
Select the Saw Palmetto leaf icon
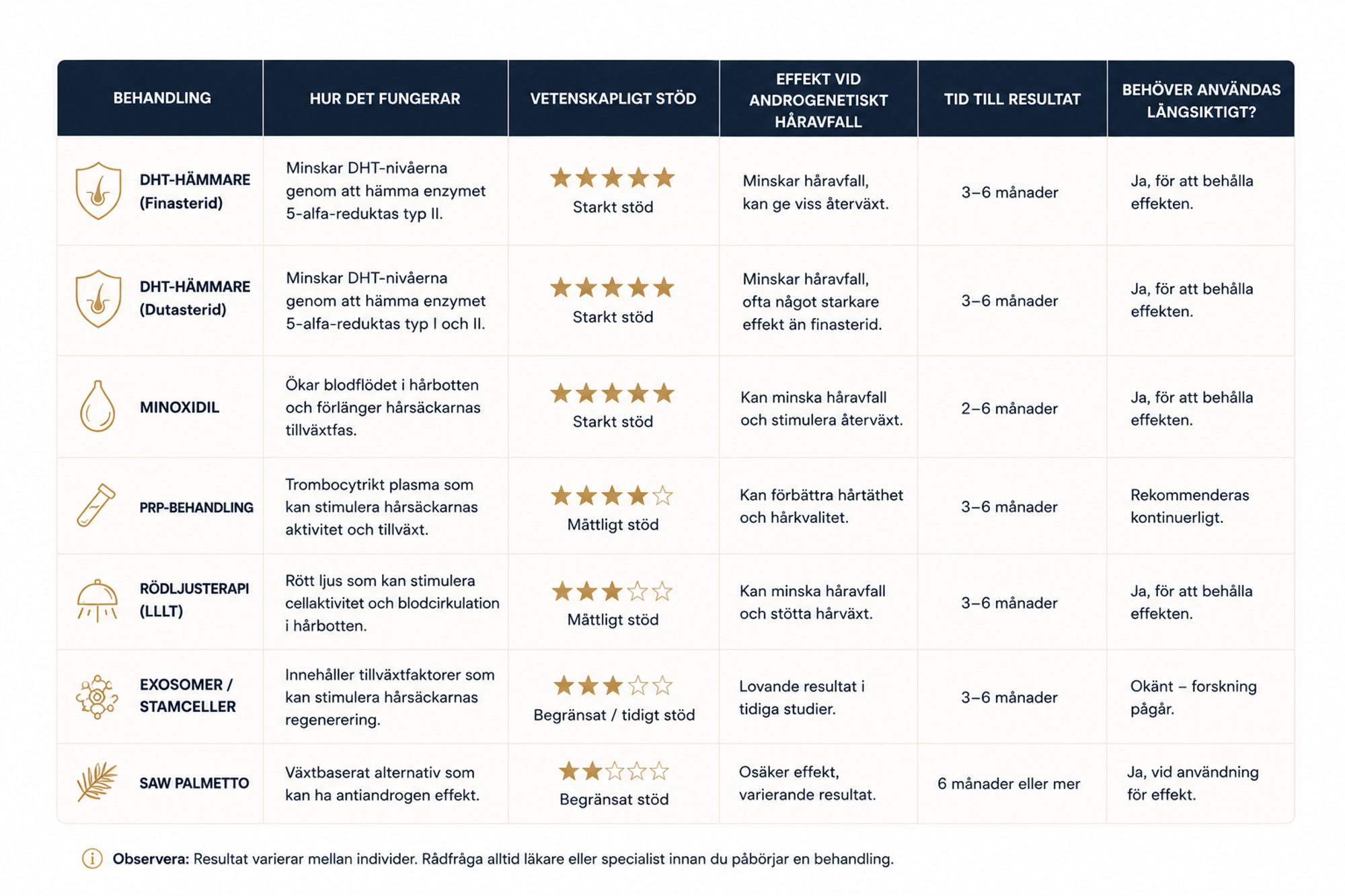(97, 782)
